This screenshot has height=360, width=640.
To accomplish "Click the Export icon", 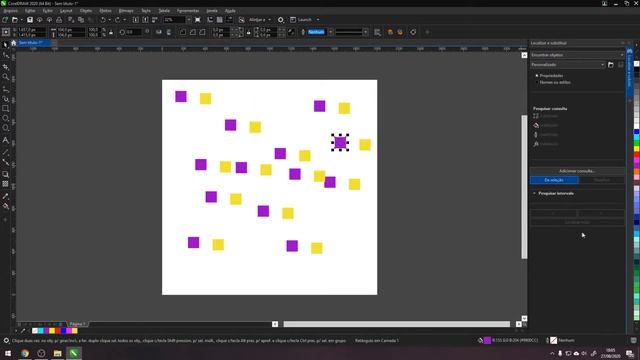I will pos(145,20).
